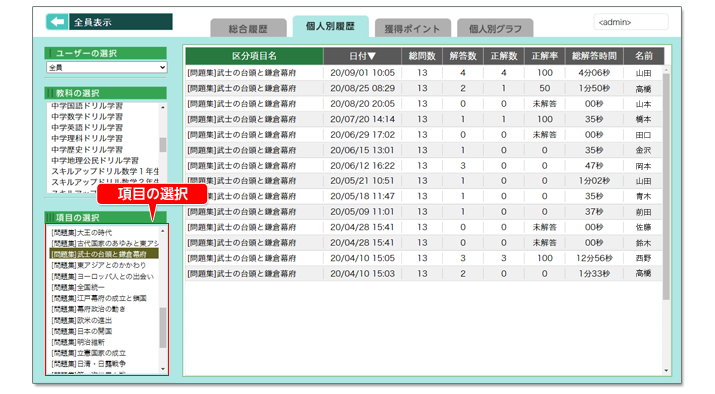Click the 総解答時間 column header
The width and height of the screenshot is (715, 394).
(594, 56)
